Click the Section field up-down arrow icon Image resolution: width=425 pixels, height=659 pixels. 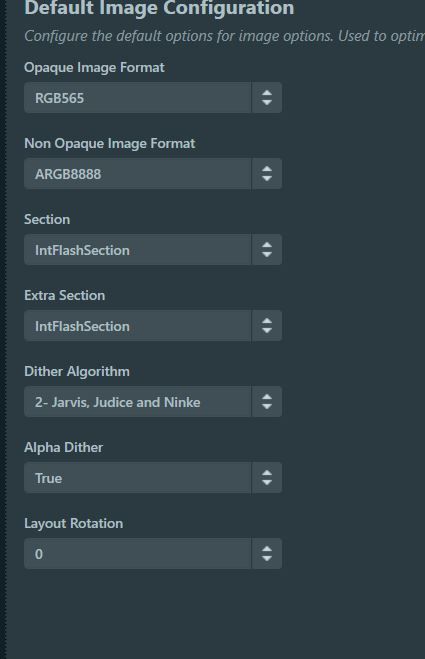tap(267, 250)
